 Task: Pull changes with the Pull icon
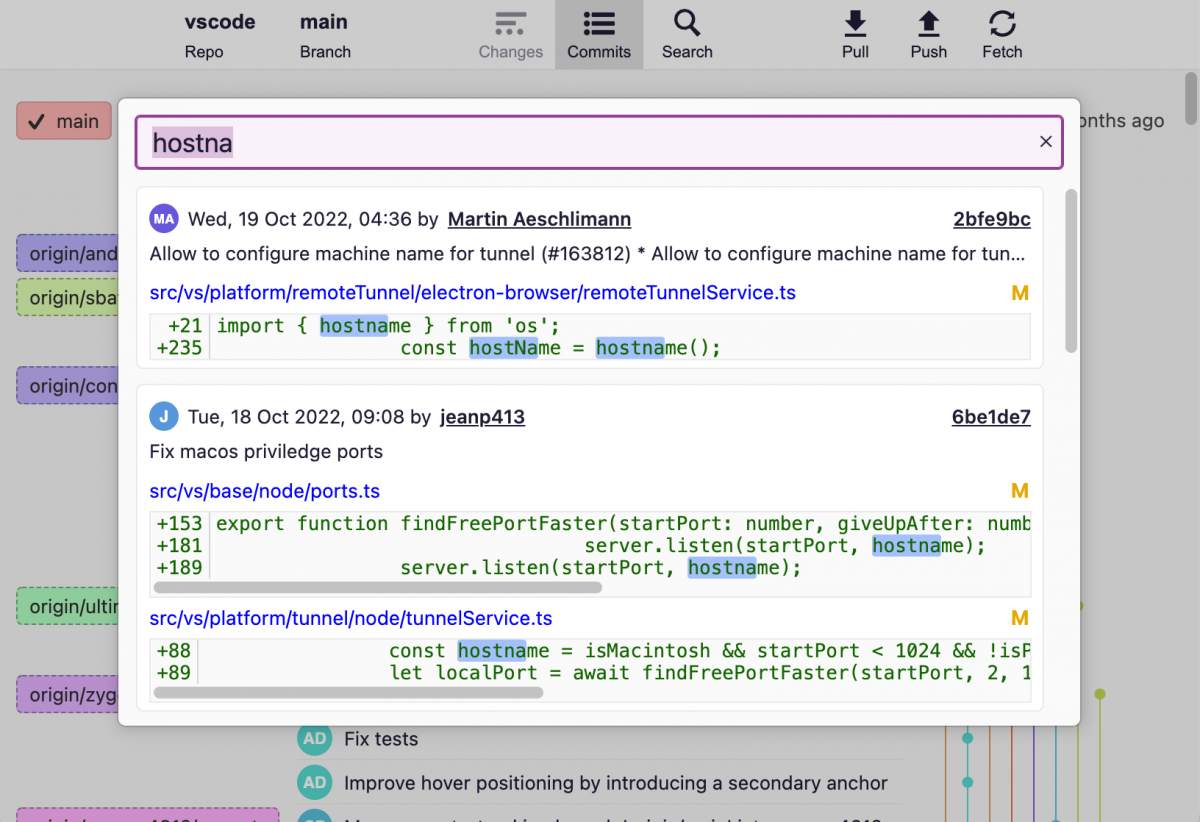pos(855,24)
